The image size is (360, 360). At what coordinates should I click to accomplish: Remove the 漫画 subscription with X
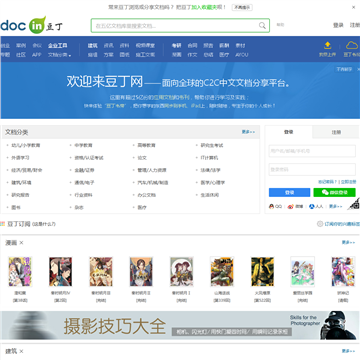click(21, 243)
